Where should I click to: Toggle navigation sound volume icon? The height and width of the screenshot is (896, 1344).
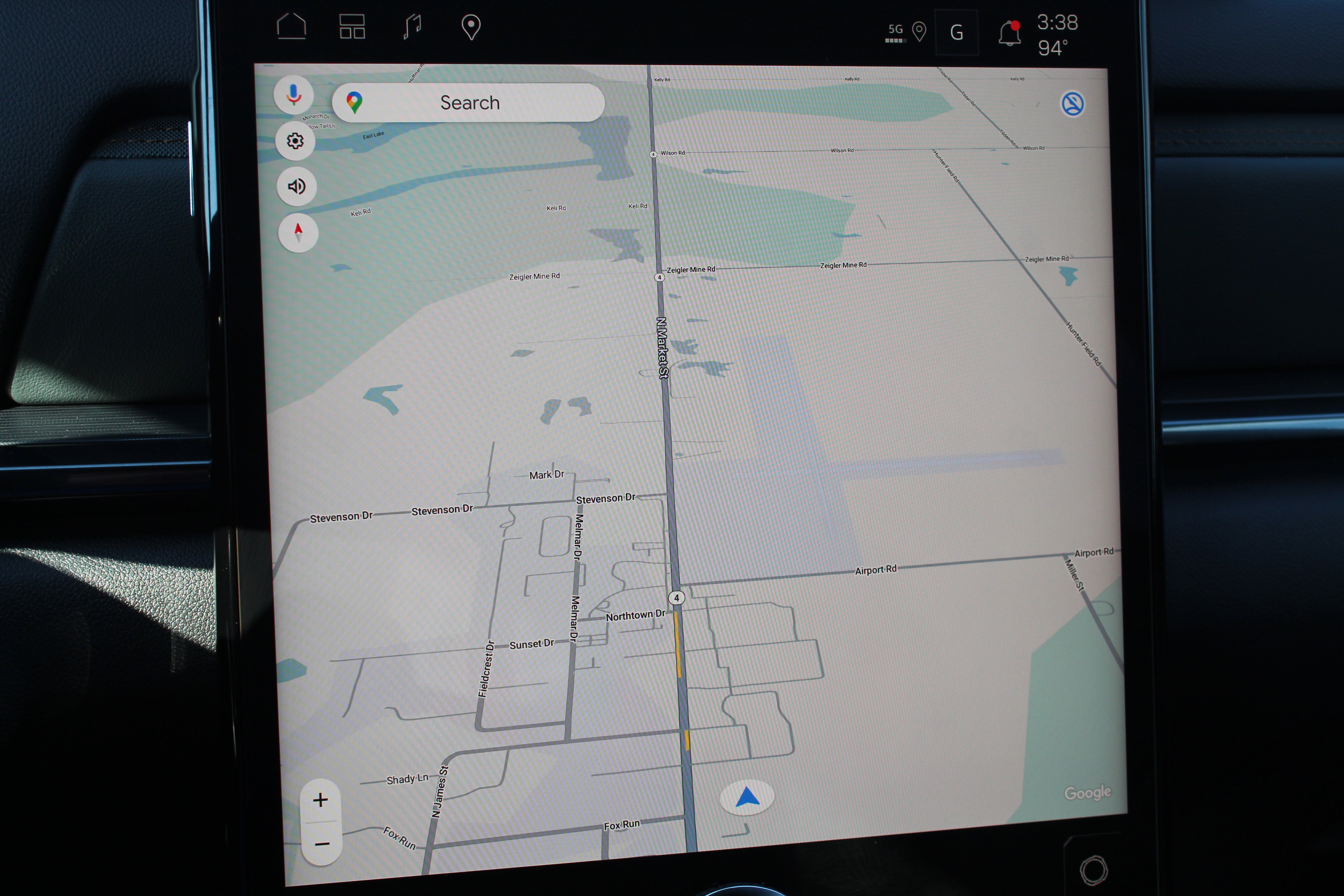pos(297,186)
